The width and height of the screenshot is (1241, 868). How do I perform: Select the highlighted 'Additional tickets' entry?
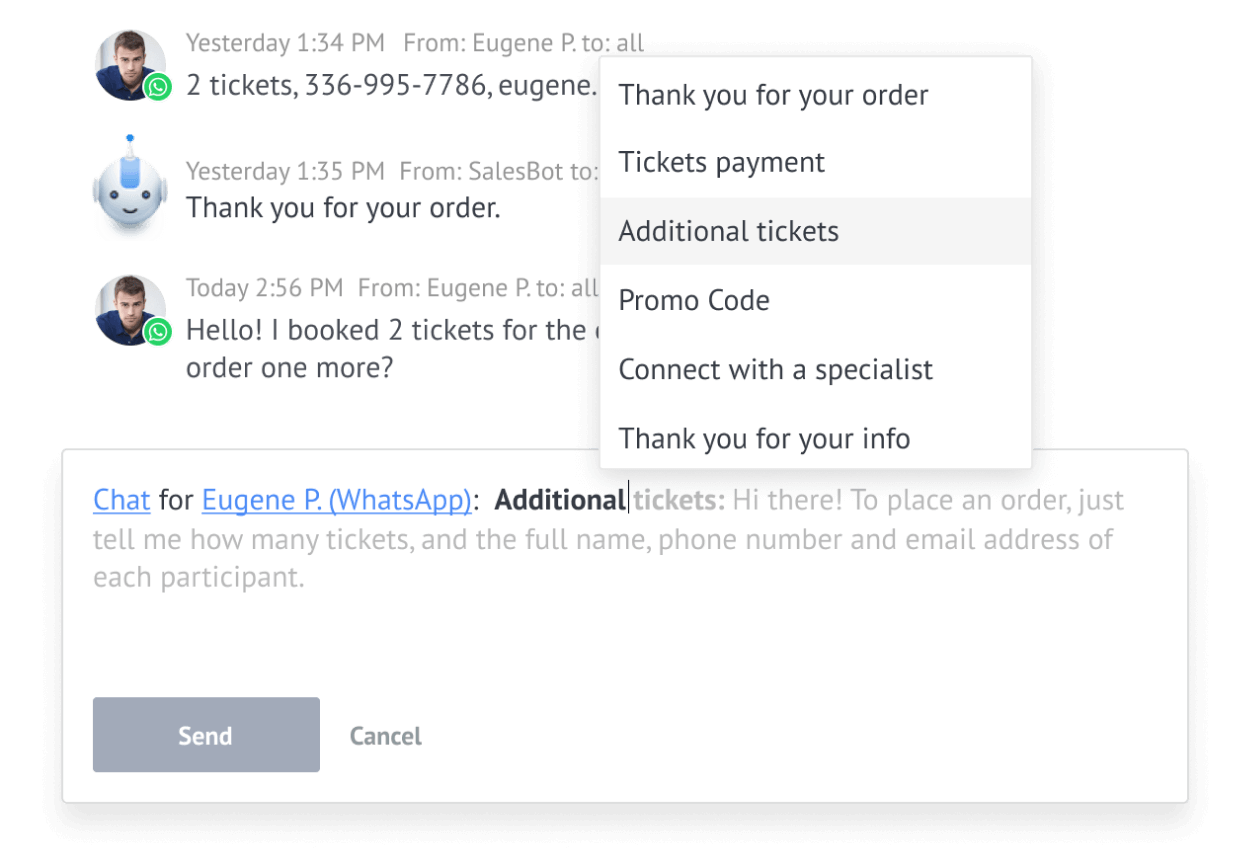(815, 231)
